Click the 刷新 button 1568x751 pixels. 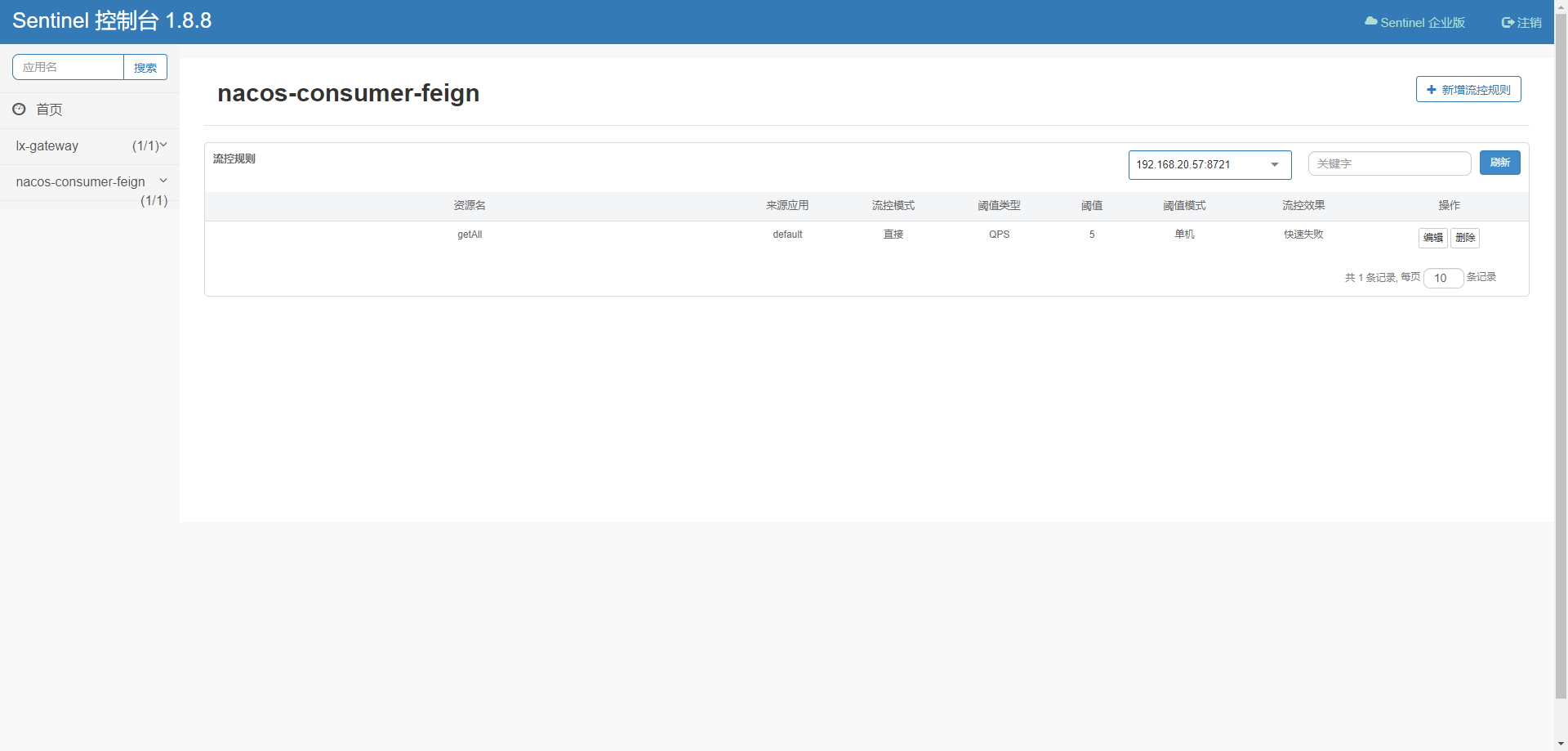pos(1499,163)
